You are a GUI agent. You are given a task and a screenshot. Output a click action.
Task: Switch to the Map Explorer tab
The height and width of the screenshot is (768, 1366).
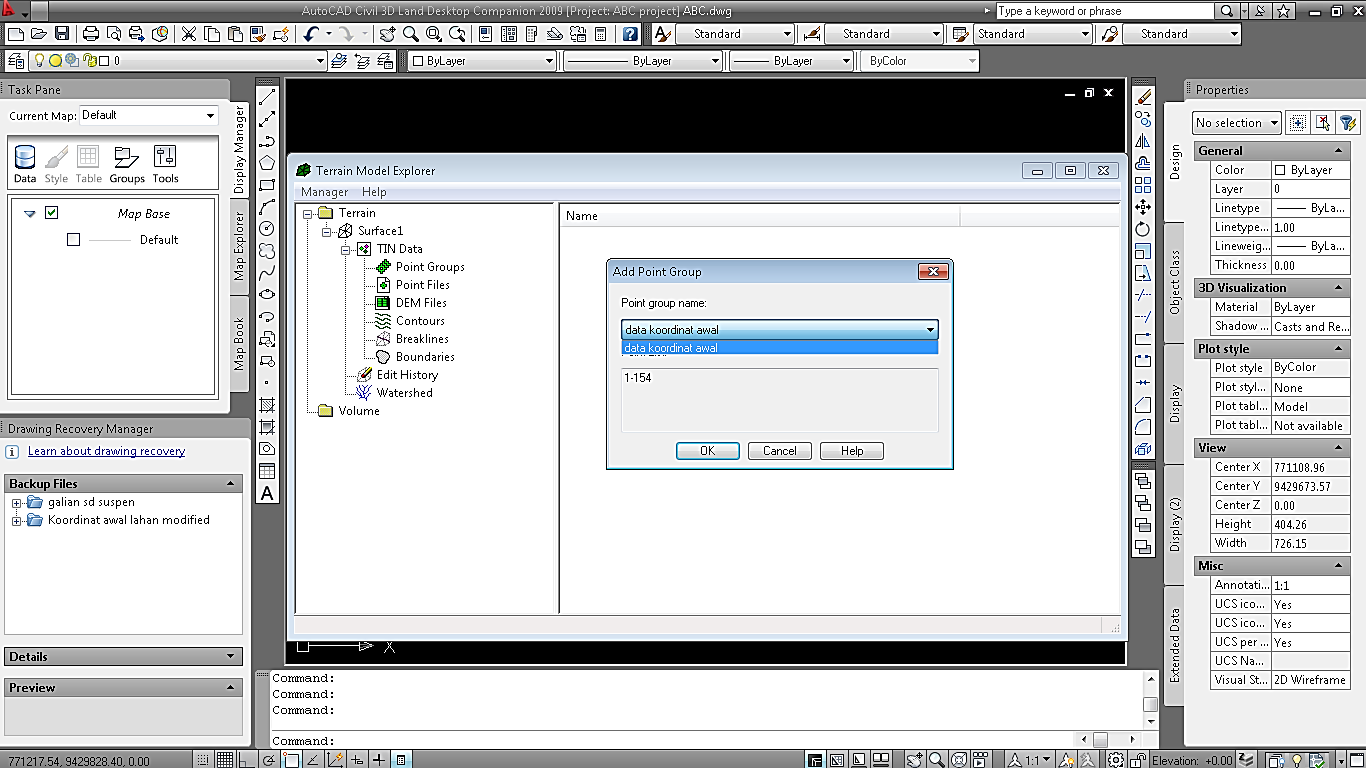[x=239, y=246]
